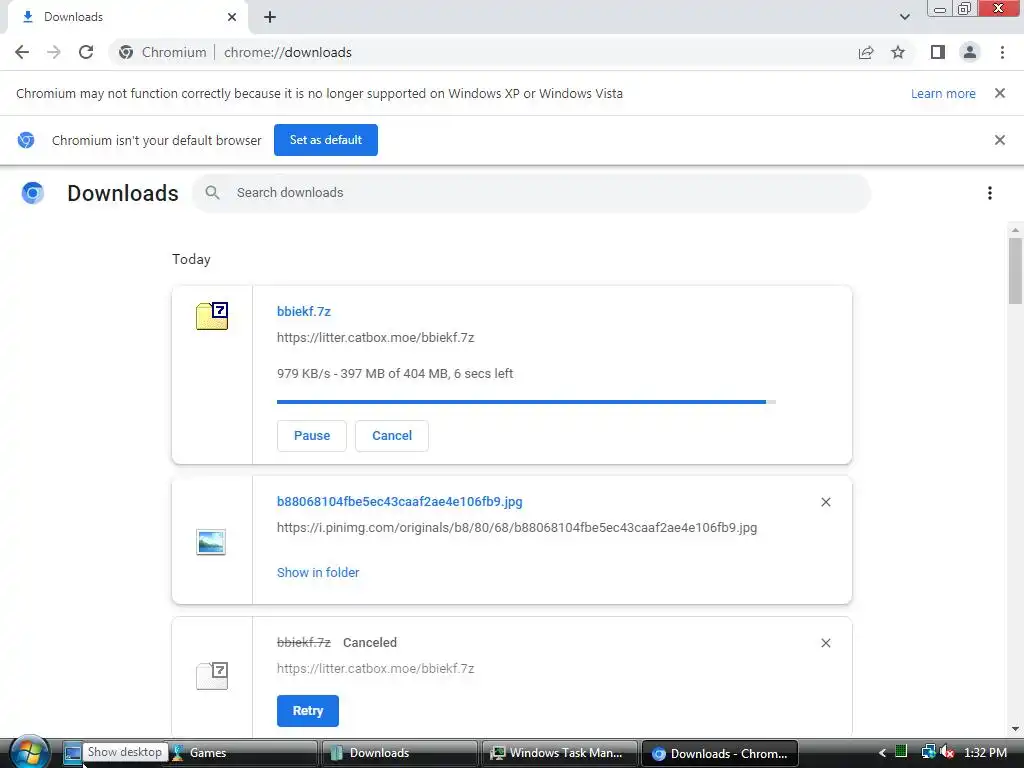
Task: Remove the canceled bbiekf.7z entry
Action: (x=825, y=643)
